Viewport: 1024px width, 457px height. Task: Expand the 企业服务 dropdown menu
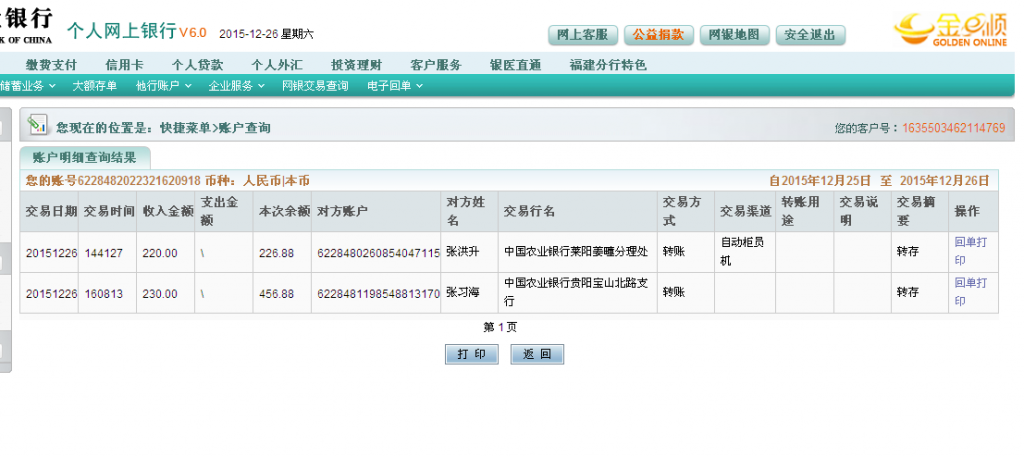(236, 86)
